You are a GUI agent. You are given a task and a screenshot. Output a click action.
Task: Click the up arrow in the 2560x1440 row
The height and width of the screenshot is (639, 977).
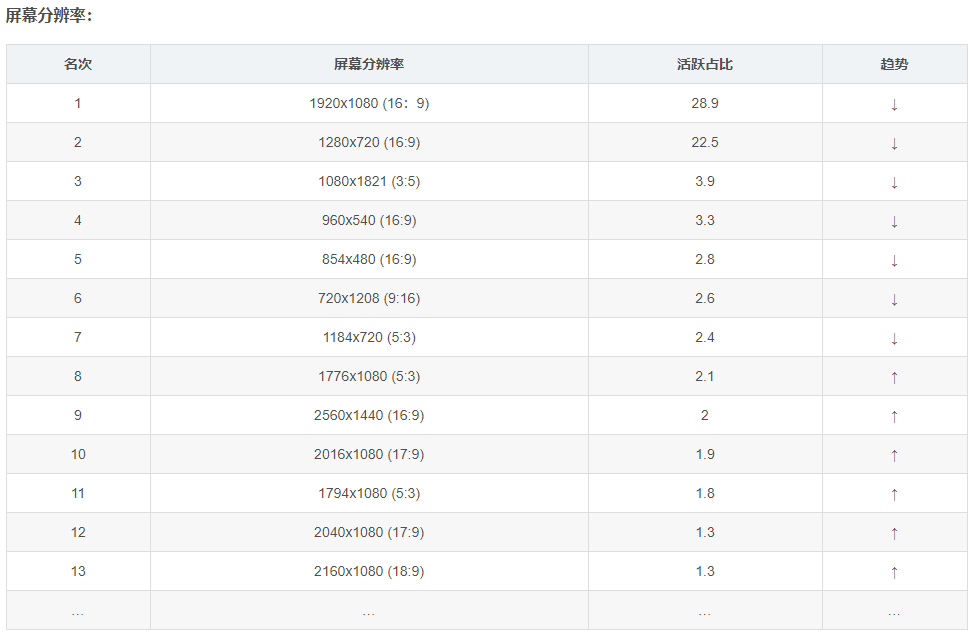[x=894, y=416]
